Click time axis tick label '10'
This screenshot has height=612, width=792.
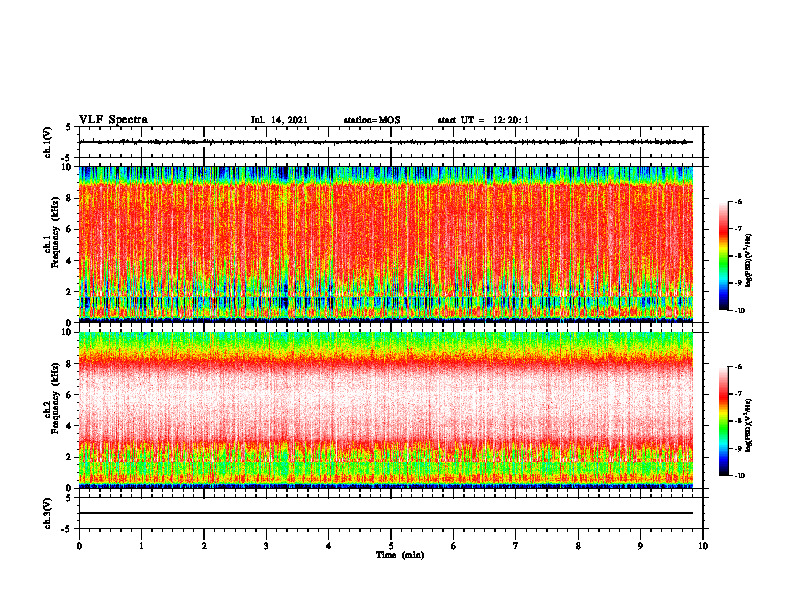[x=703, y=546]
